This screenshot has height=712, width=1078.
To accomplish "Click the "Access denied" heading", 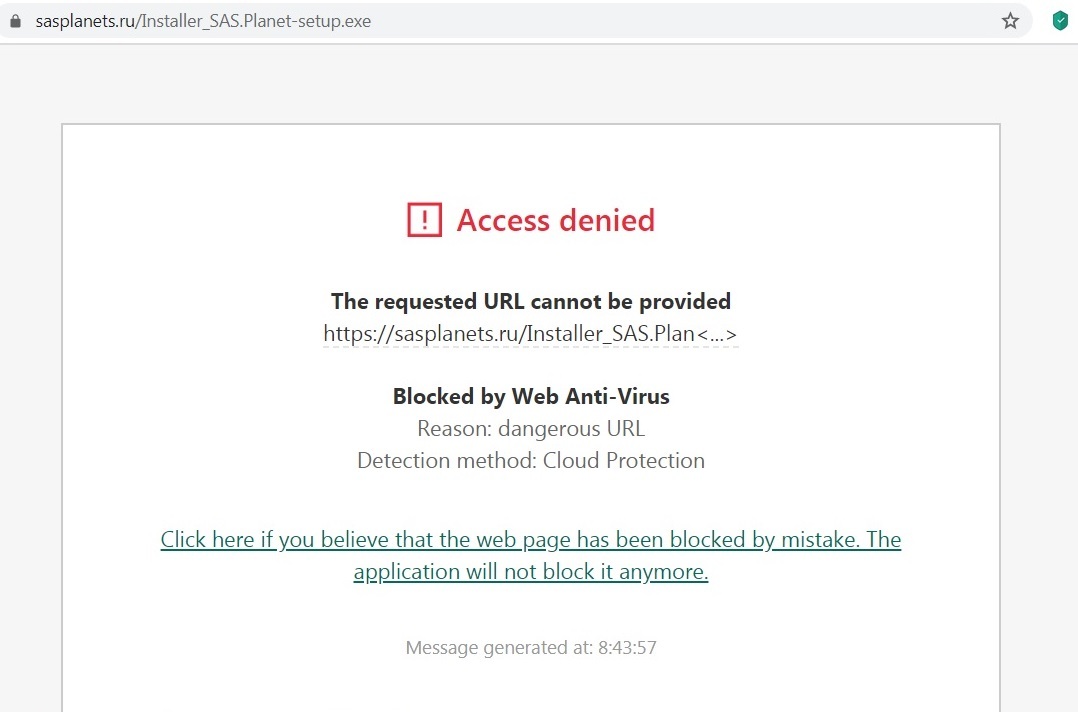I will point(555,220).
